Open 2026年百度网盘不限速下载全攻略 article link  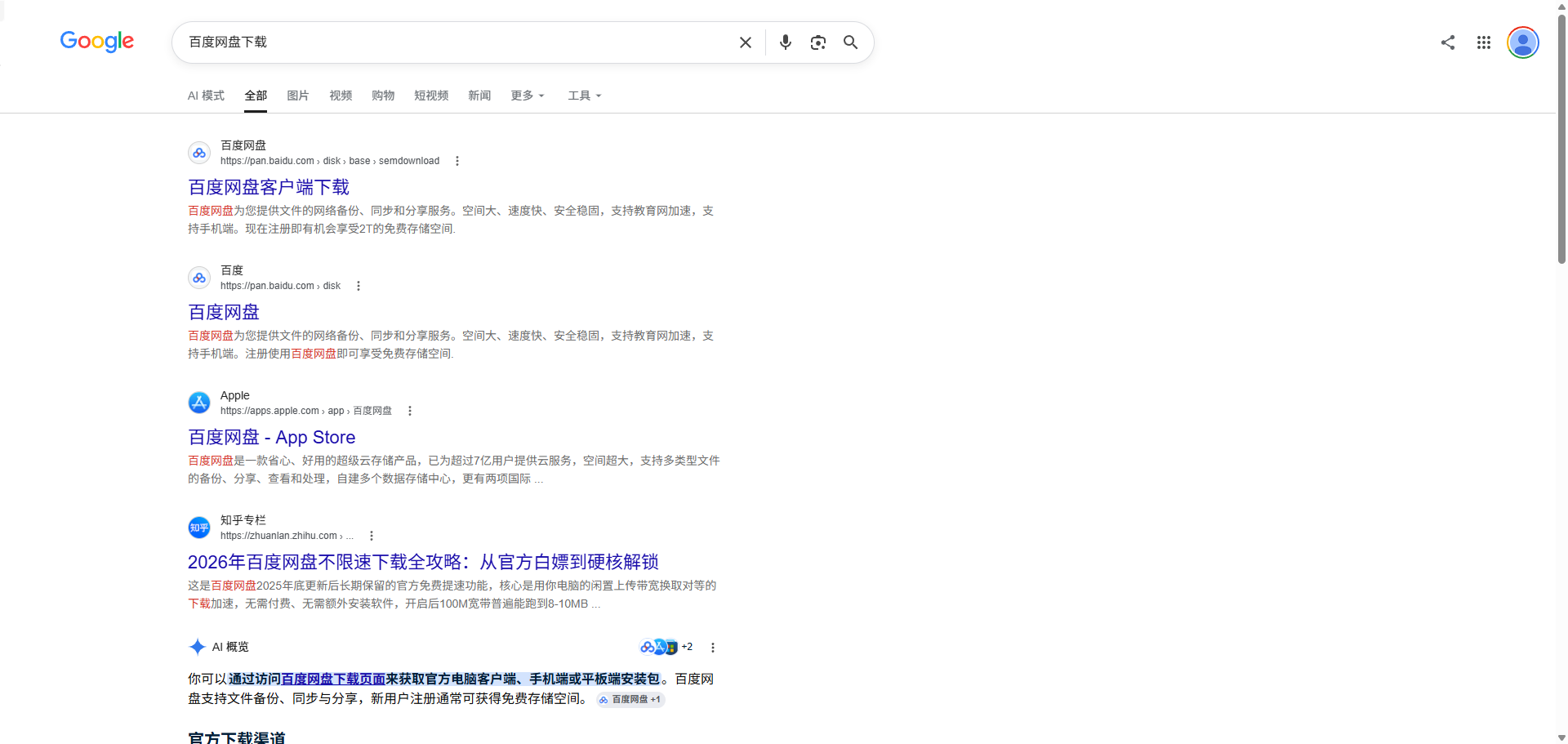(423, 563)
